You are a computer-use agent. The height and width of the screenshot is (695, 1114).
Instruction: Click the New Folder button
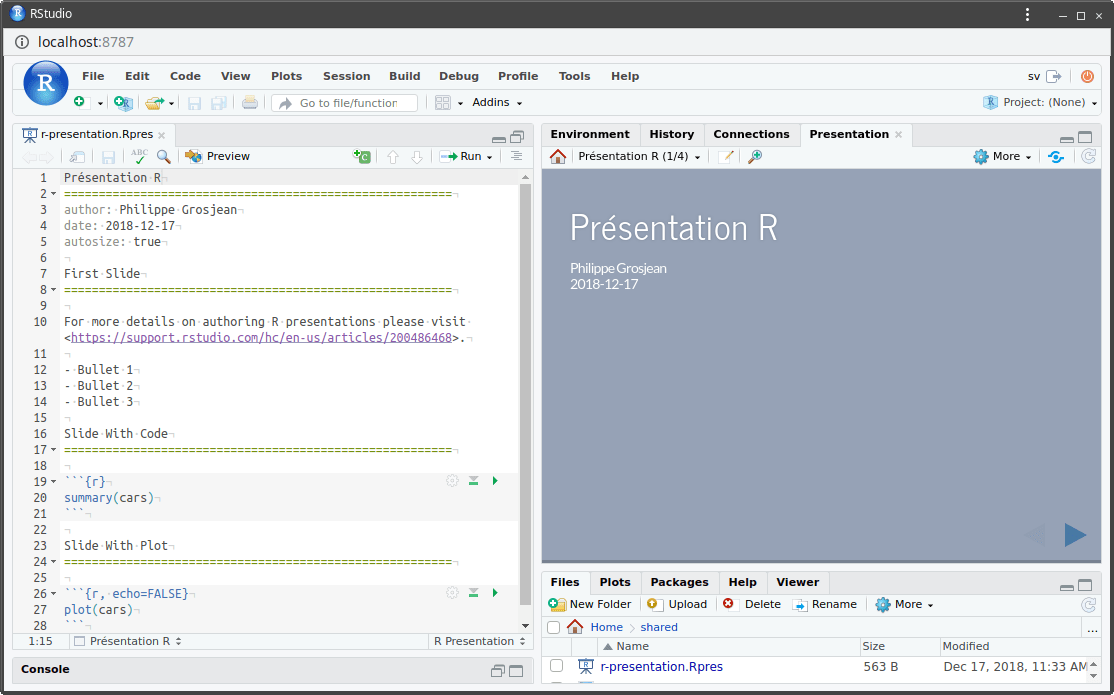coord(590,605)
